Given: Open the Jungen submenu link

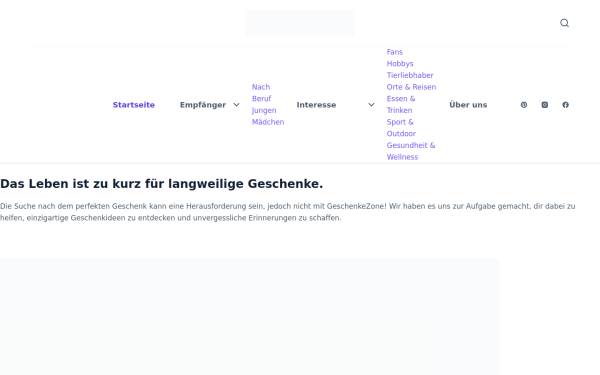Looking at the screenshot, I should tap(264, 110).
